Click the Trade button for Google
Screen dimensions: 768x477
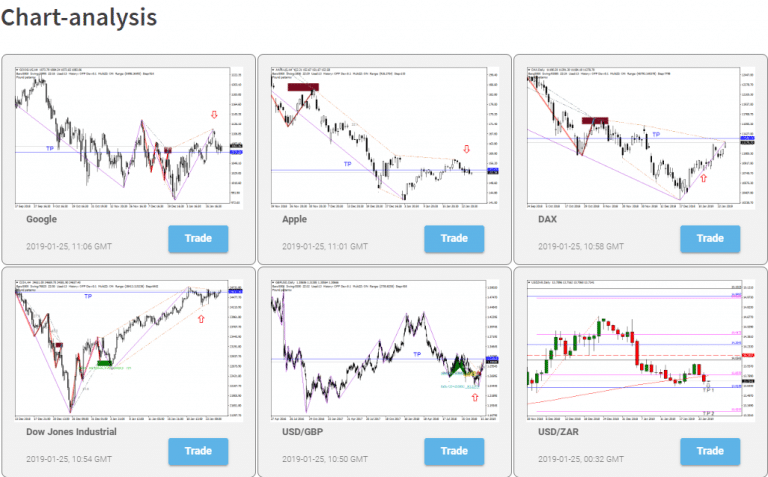198,239
